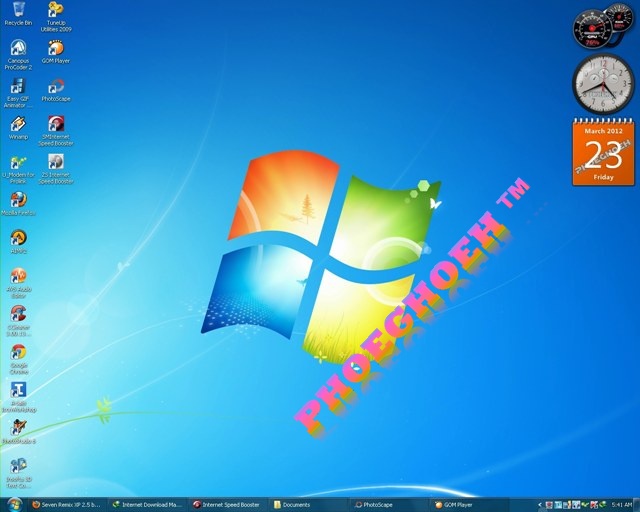Click the Windows Start orb

point(15,505)
